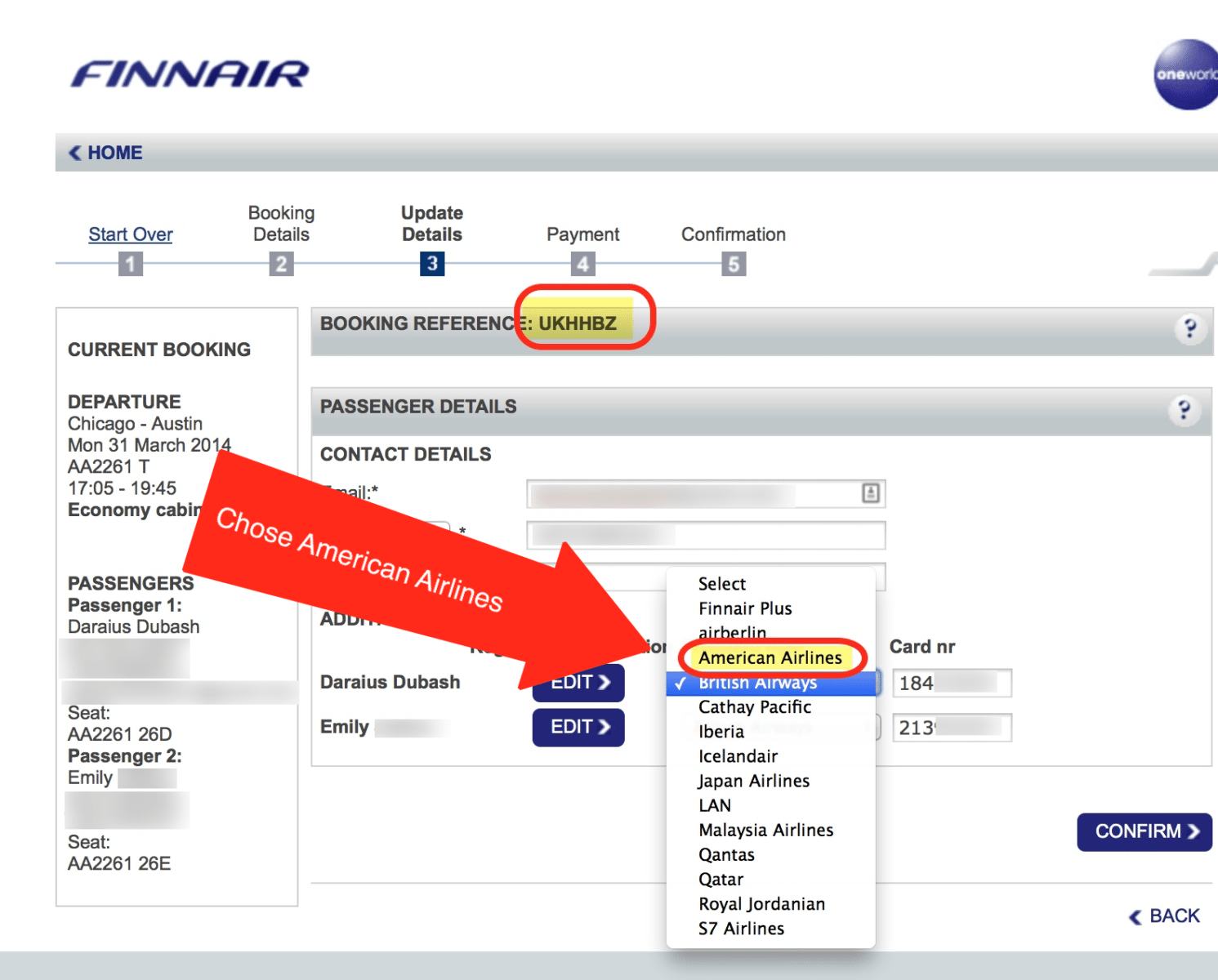Click Emily card number field 213
The width and height of the screenshot is (1218, 980).
tap(952, 728)
